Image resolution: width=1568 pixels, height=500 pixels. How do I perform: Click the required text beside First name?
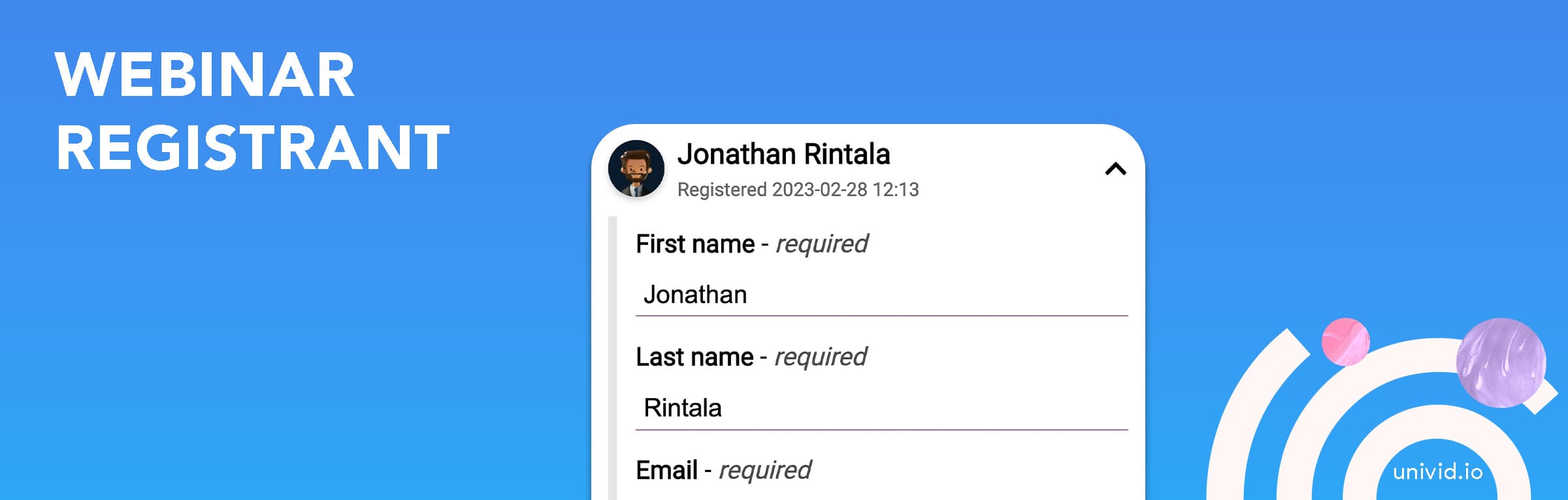click(821, 244)
